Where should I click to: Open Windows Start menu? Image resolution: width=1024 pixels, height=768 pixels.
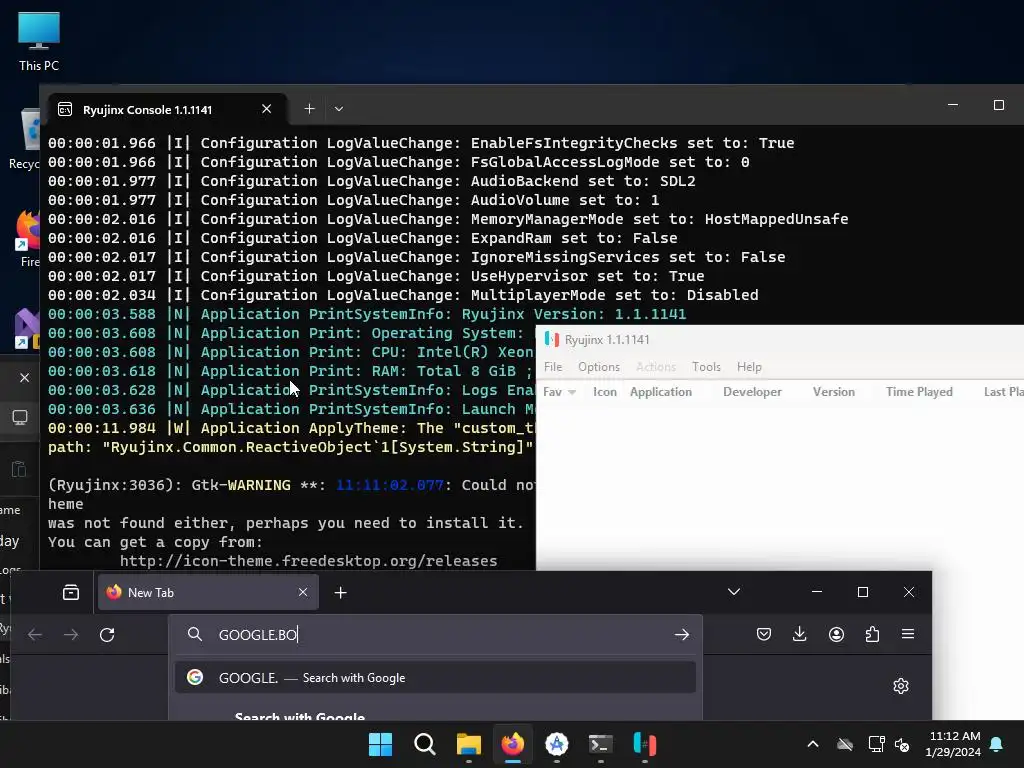(380, 744)
